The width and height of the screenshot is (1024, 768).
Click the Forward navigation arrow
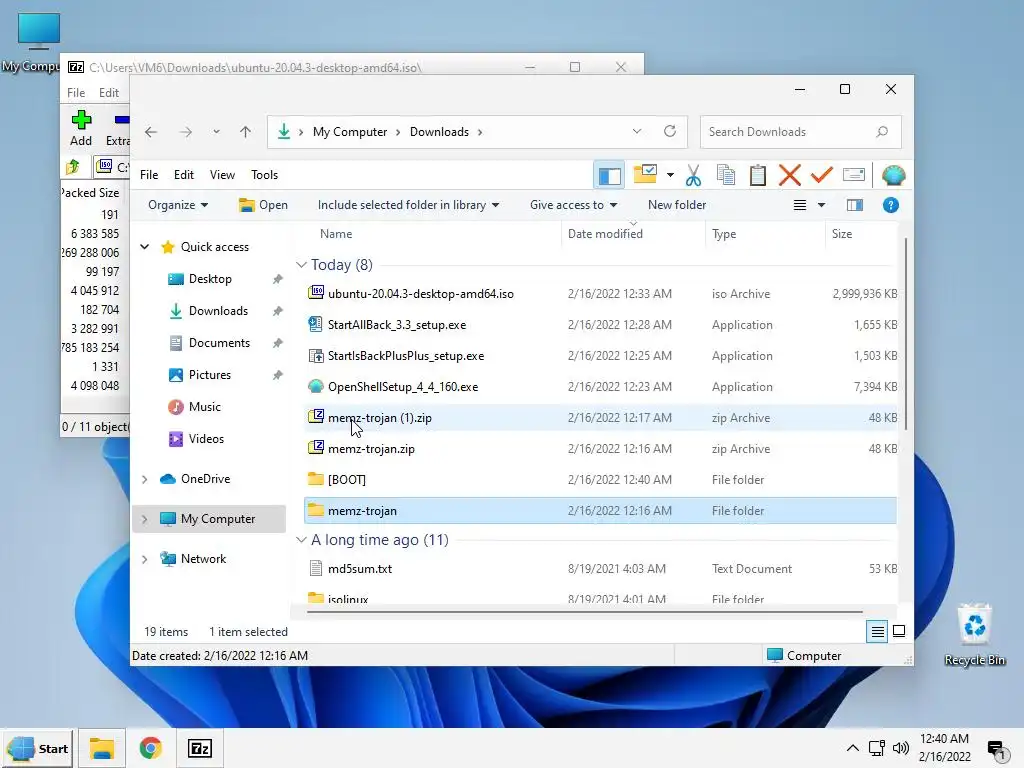click(186, 132)
